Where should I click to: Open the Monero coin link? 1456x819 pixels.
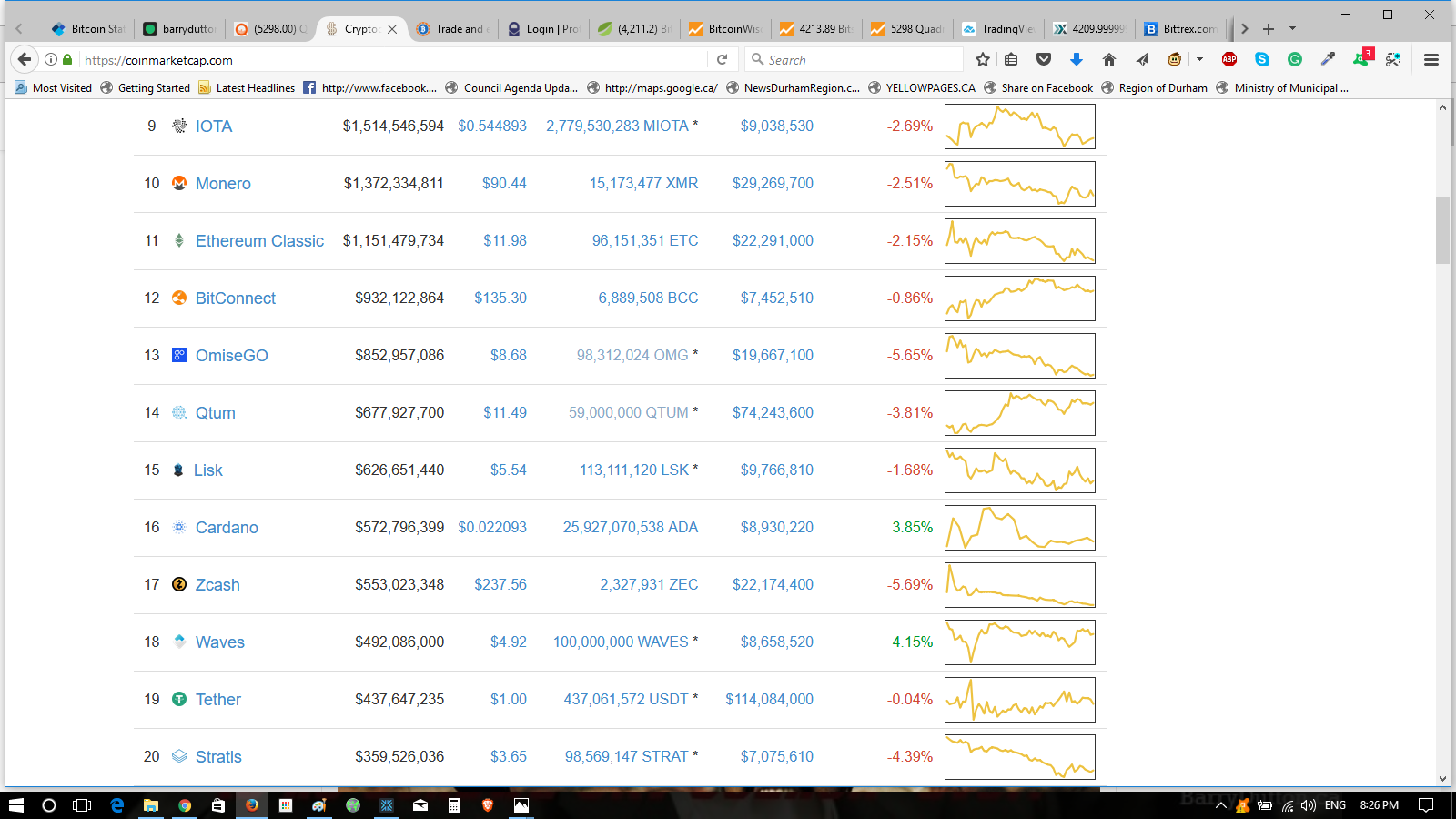[x=223, y=184]
